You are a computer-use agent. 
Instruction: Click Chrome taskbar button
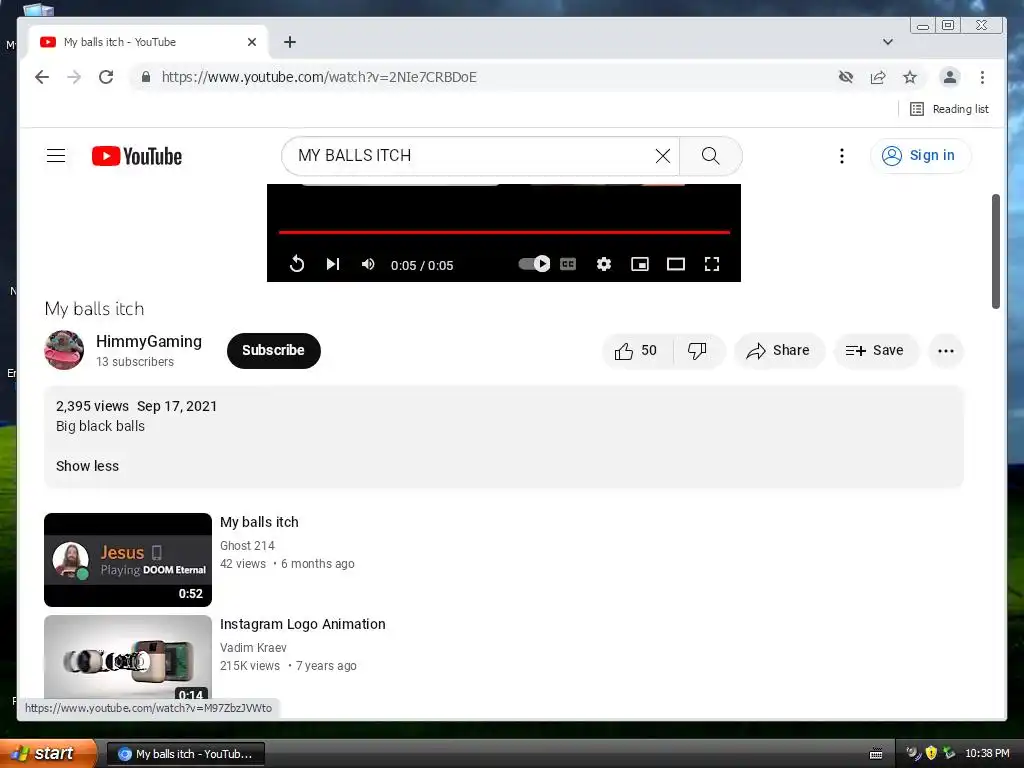(185, 754)
